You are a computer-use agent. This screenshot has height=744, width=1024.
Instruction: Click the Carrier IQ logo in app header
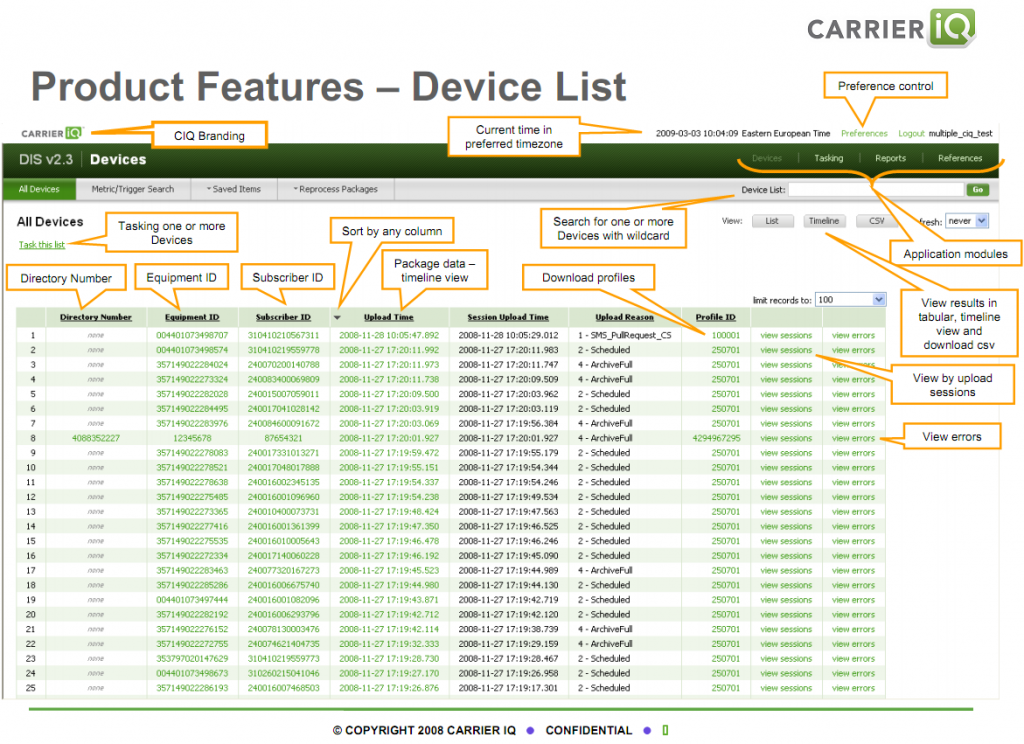52,133
